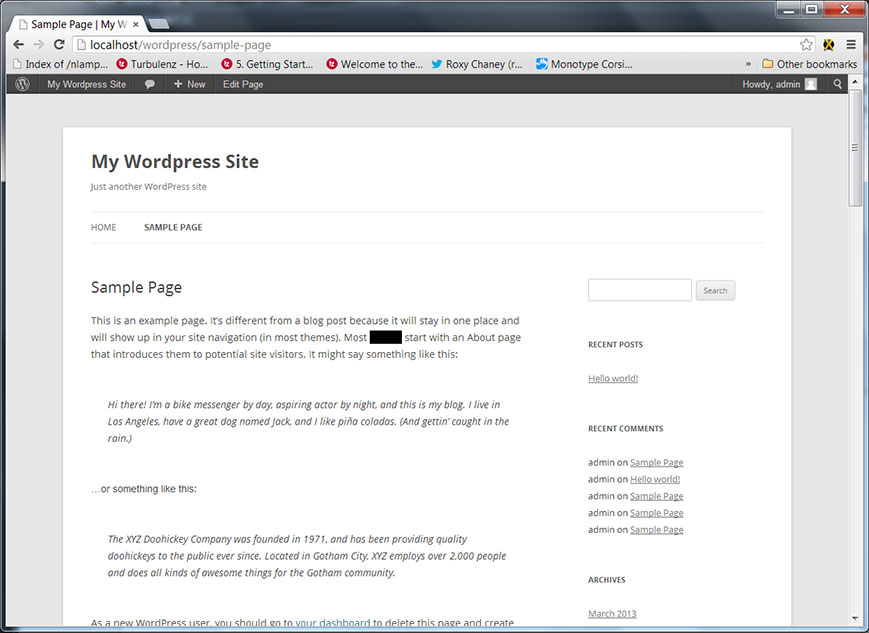Select SAMPLE PAGE navigation item
The width and height of the screenshot is (869, 633).
pyautogui.click(x=173, y=227)
